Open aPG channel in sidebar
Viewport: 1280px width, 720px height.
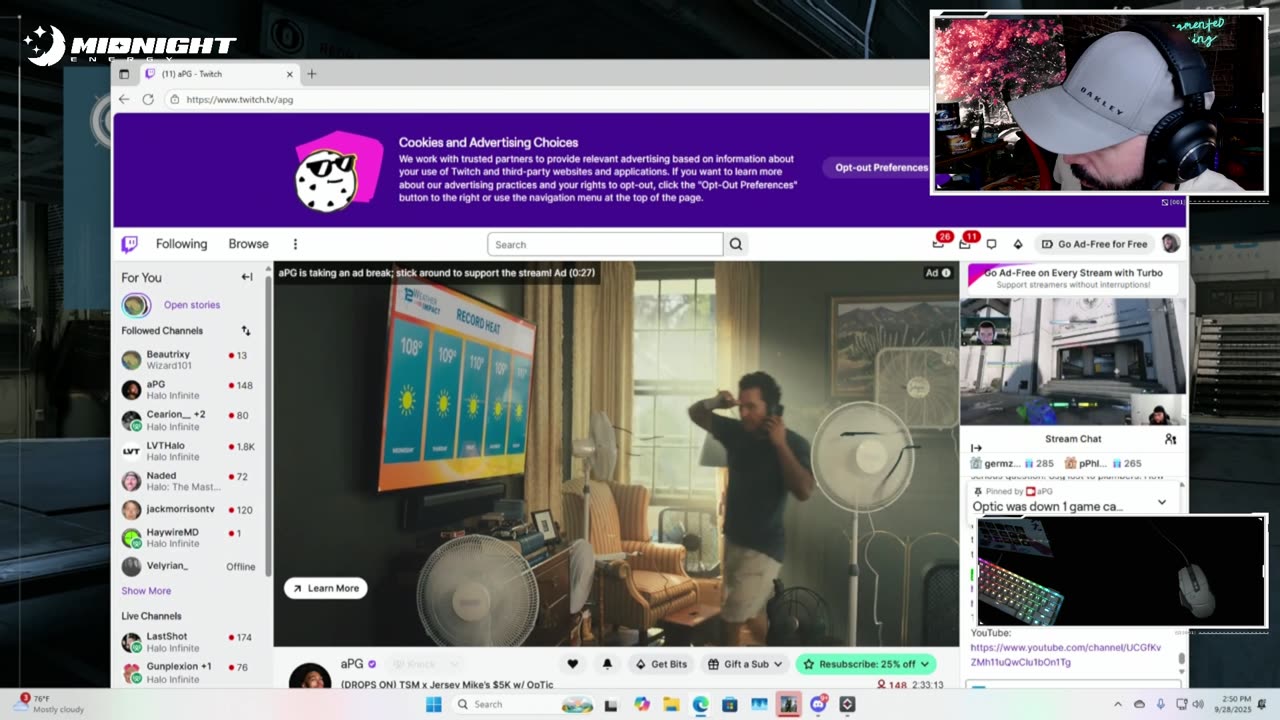[x=189, y=390]
